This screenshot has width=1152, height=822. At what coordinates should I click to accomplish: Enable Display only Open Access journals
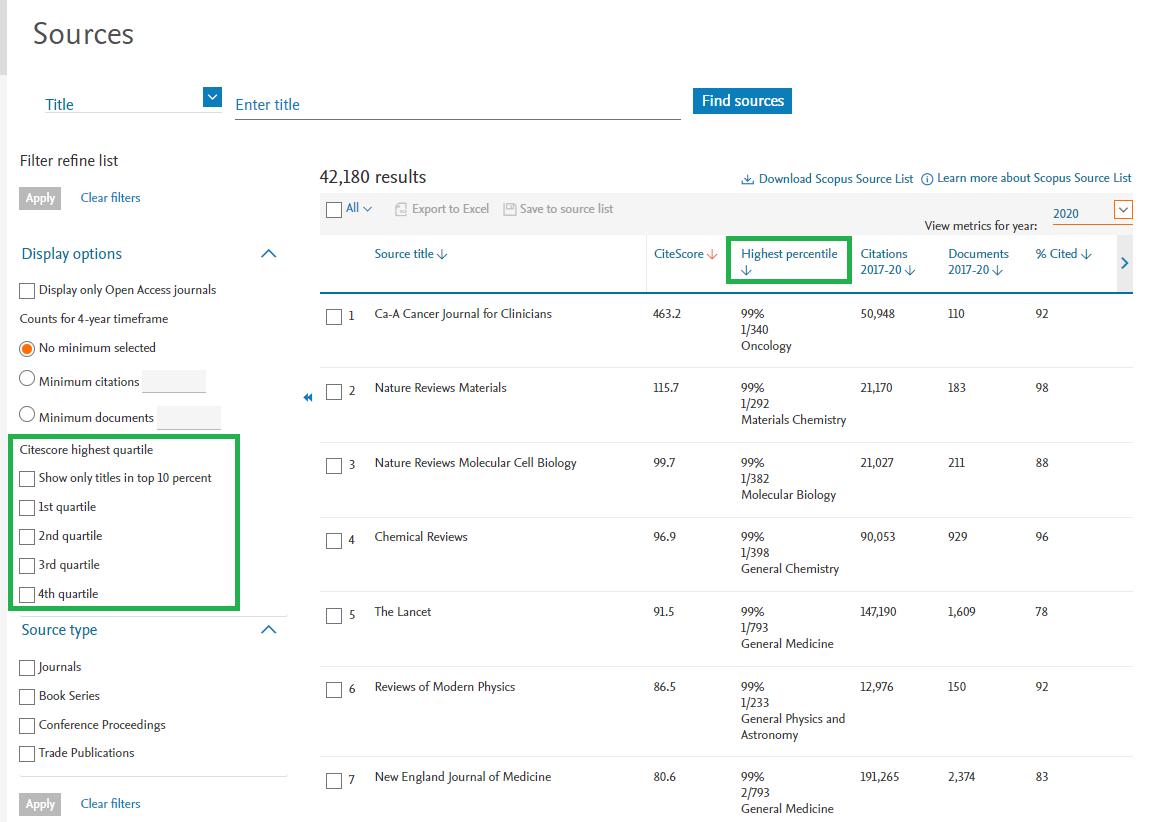27,291
